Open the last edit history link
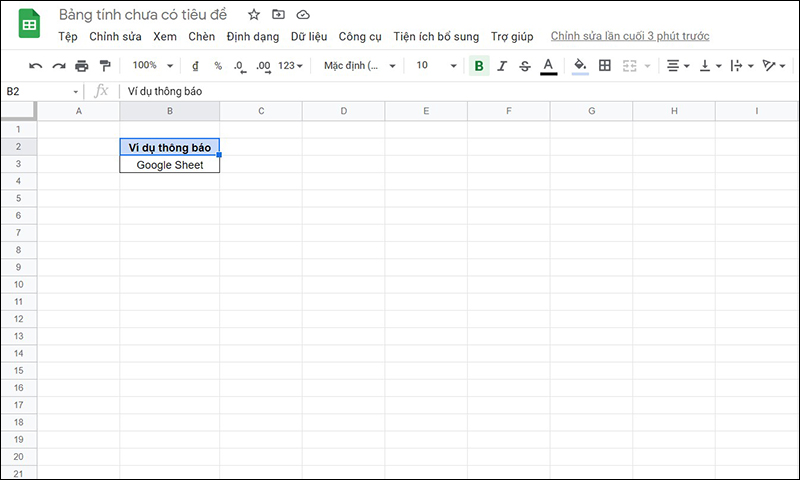 click(x=630, y=36)
